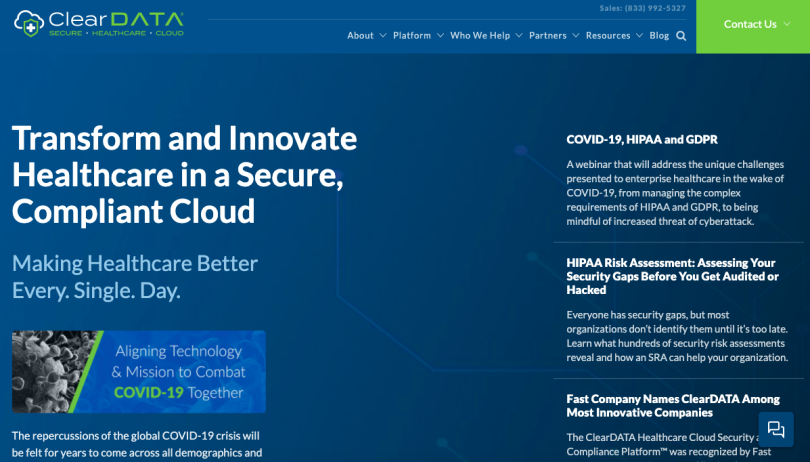Open the Resources menu item
The height and width of the screenshot is (462, 810).
tap(608, 36)
